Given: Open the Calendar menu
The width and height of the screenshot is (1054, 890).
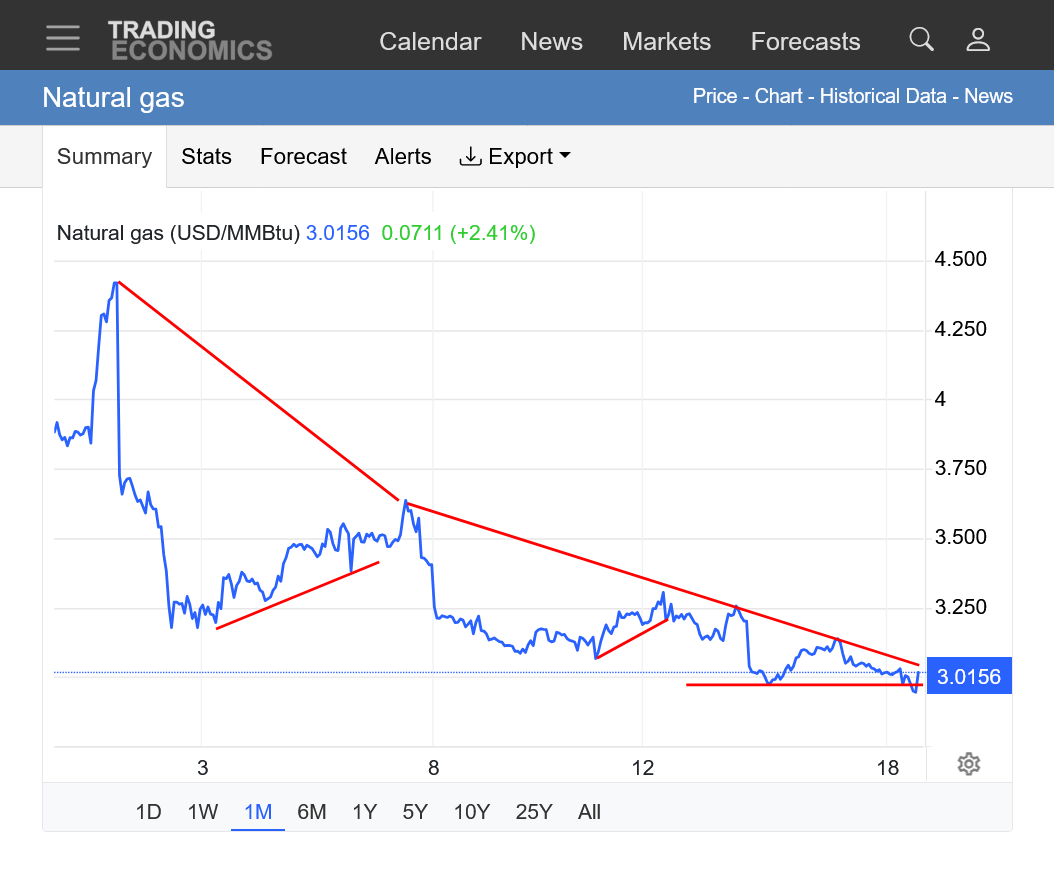Looking at the screenshot, I should [x=430, y=42].
